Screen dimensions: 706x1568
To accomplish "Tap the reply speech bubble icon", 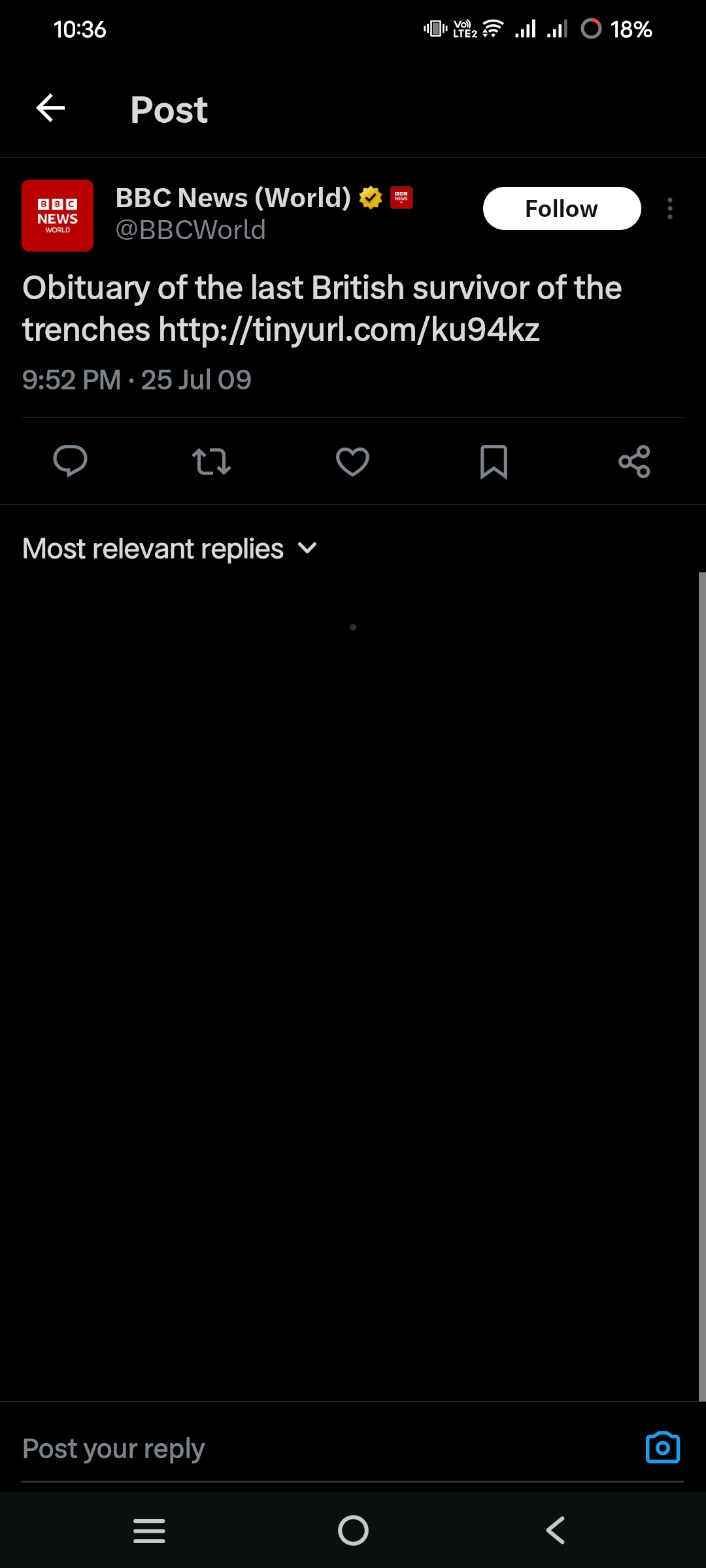I will point(70,461).
